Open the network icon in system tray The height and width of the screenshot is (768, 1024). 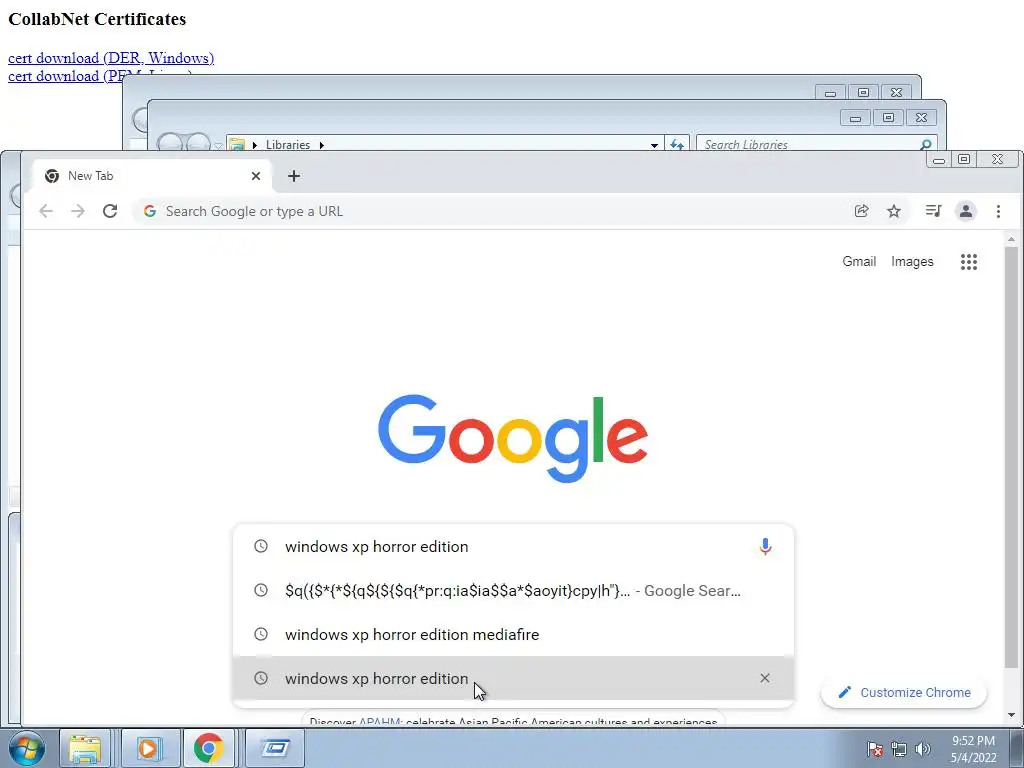point(899,749)
